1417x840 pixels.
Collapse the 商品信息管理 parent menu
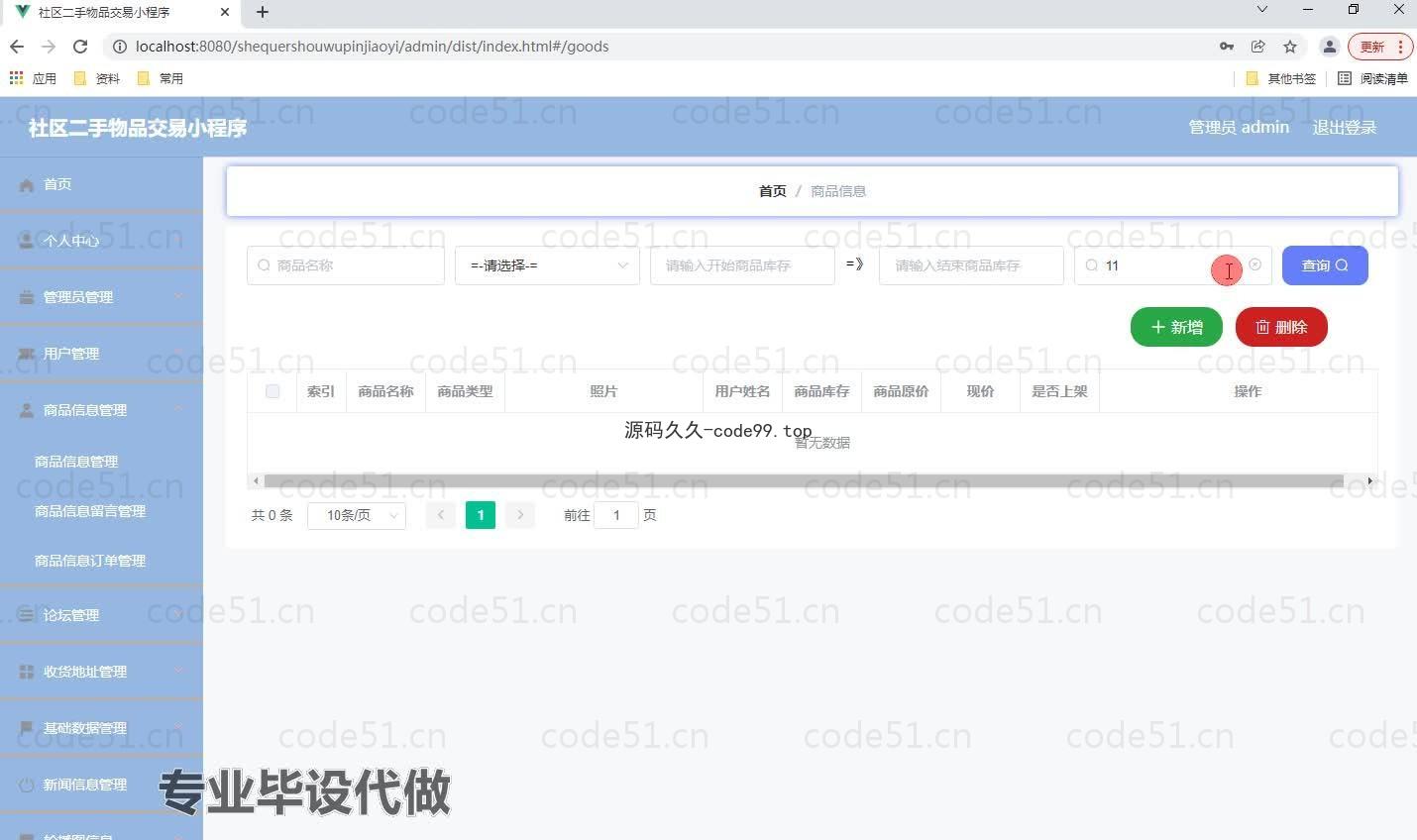pyautogui.click(x=101, y=410)
